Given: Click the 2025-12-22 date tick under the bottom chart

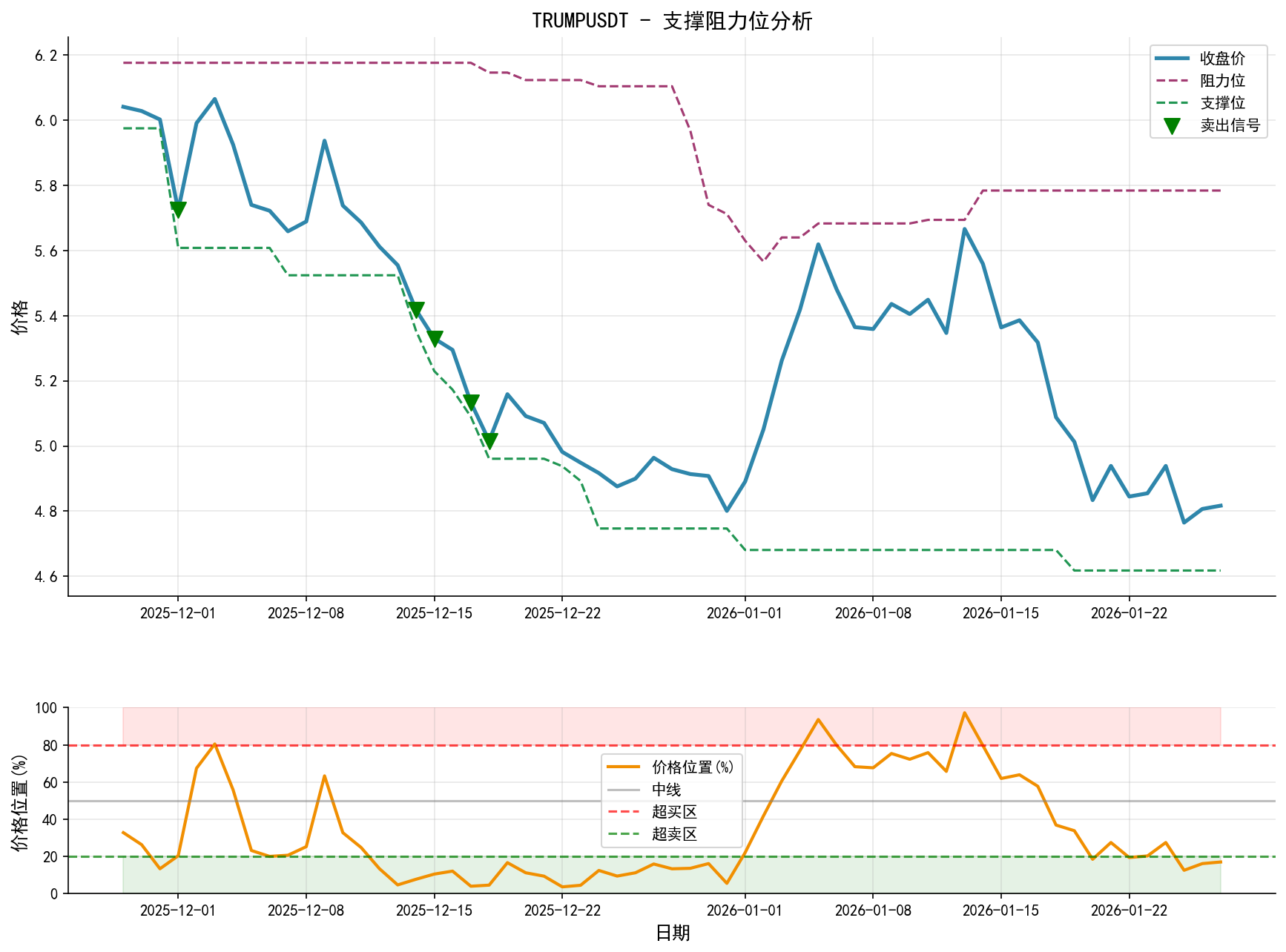Looking at the screenshot, I should tap(562, 910).
